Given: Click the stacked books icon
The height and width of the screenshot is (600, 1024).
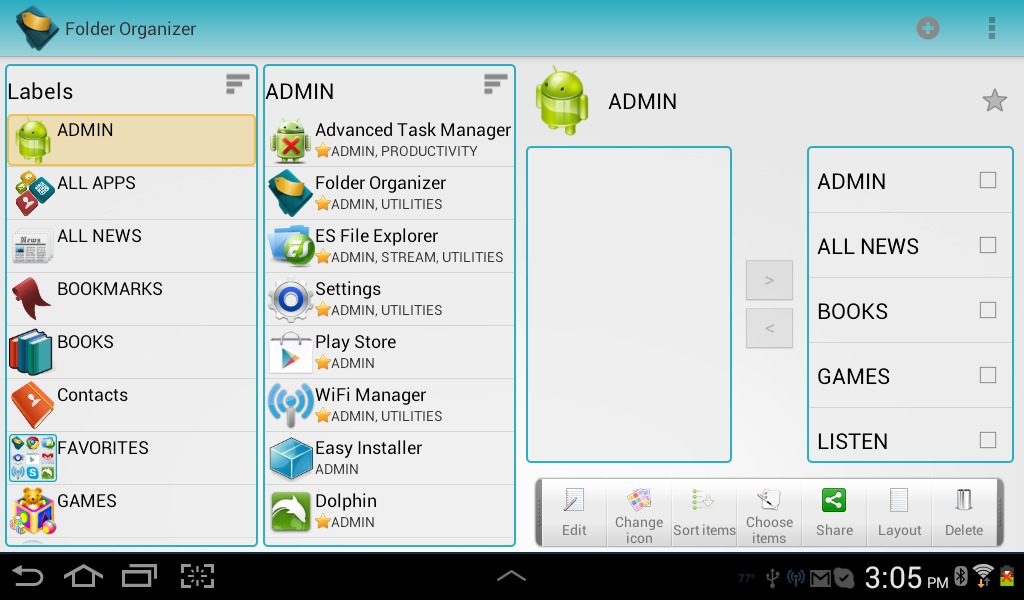Looking at the screenshot, I should click(x=31, y=352).
